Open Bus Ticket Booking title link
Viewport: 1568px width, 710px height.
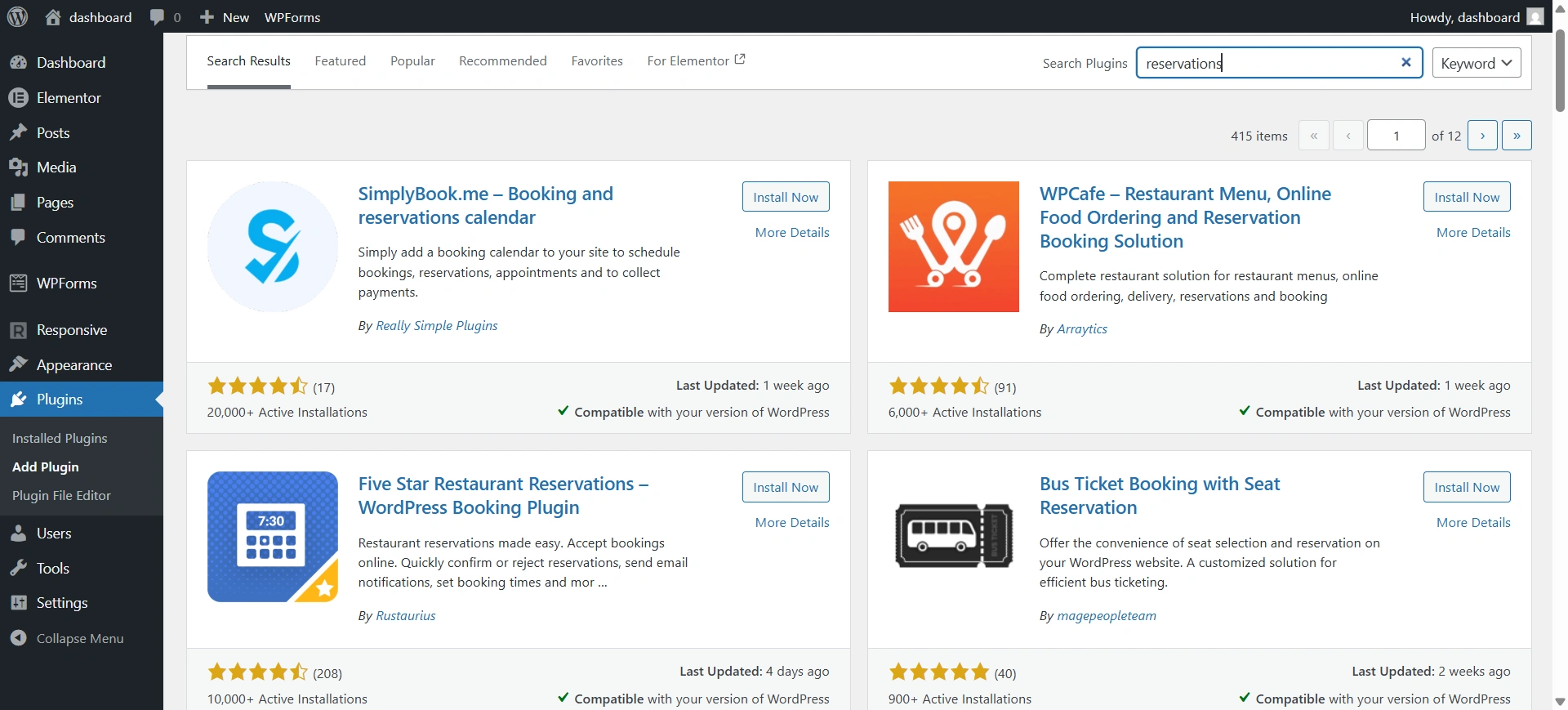coord(1160,496)
